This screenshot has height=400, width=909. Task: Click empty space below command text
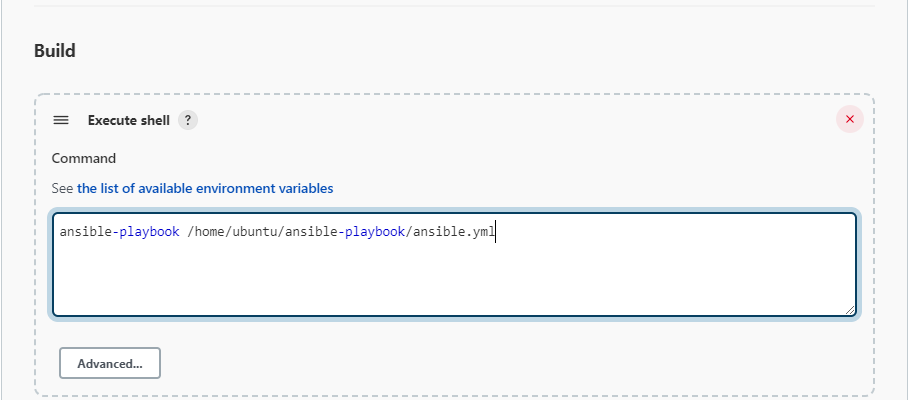[x=454, y=278]
